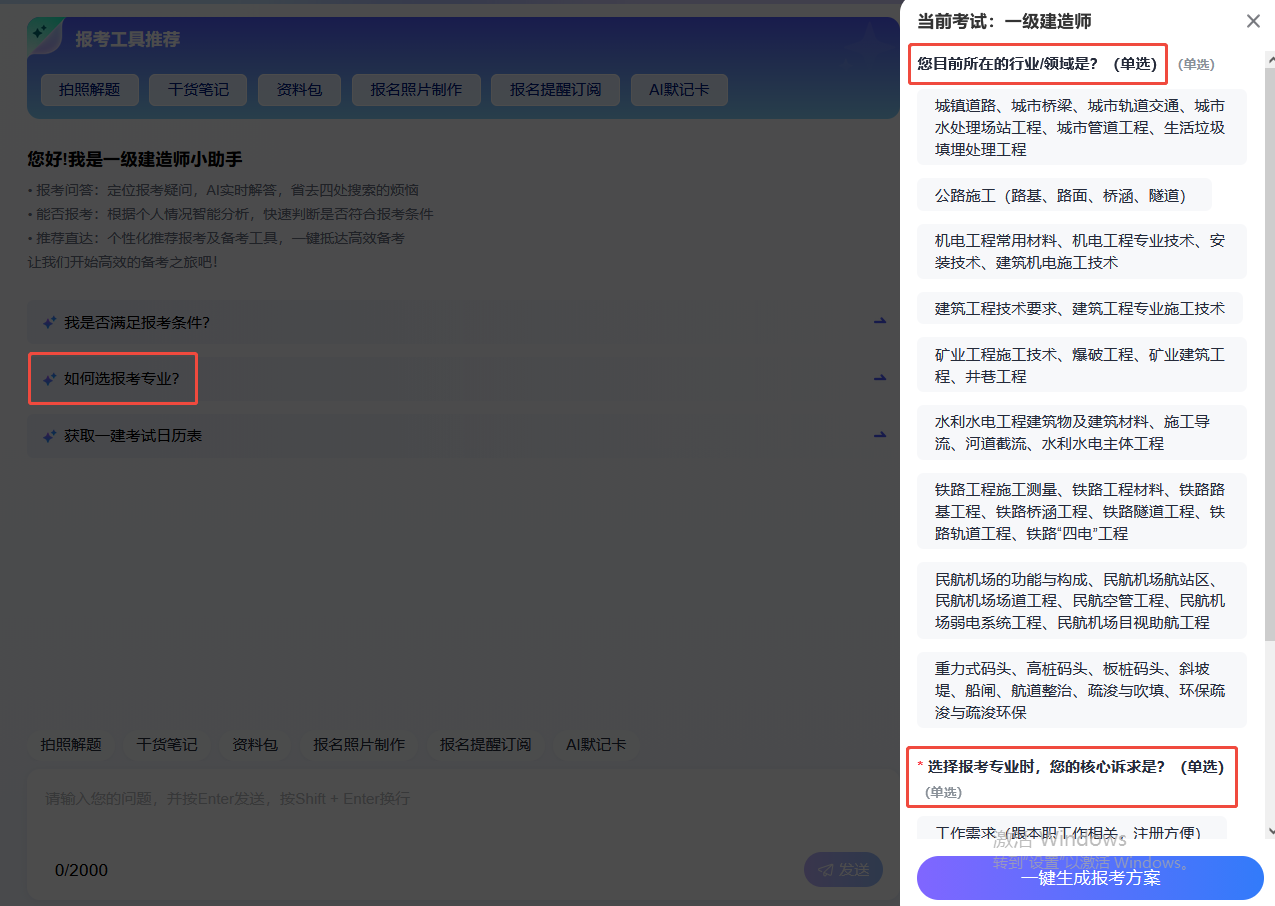This screenshot has width=1275, height=906.
Task: Click arrow icon beside 如何选报考专业
Action: [x=880, y=379]
